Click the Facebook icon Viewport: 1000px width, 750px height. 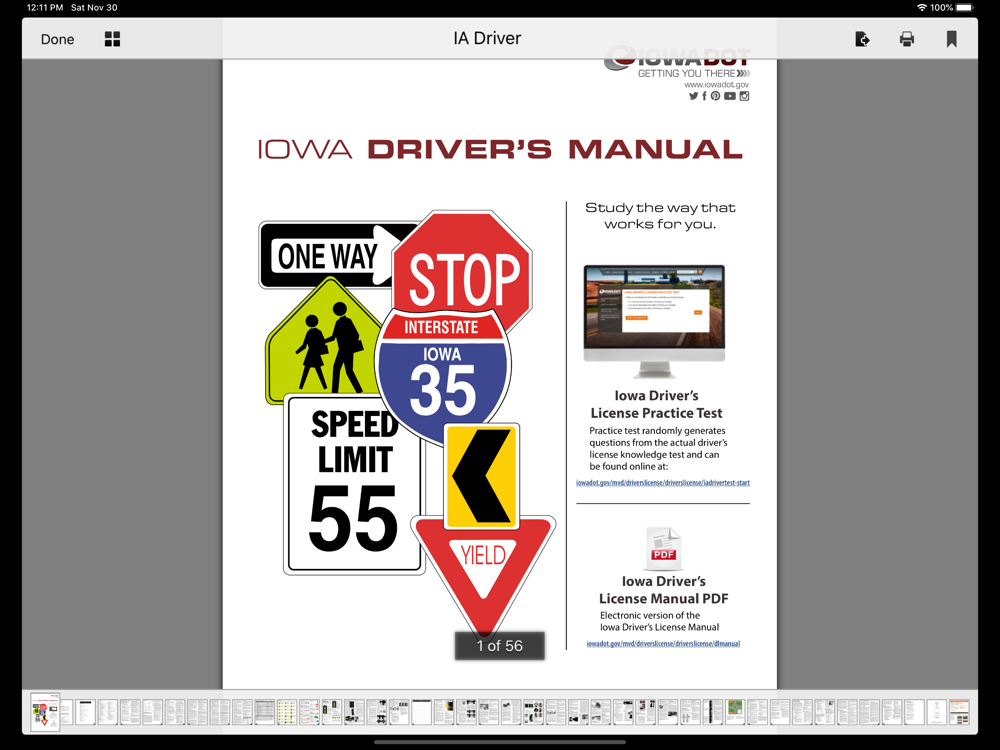(x=704, y=96)
